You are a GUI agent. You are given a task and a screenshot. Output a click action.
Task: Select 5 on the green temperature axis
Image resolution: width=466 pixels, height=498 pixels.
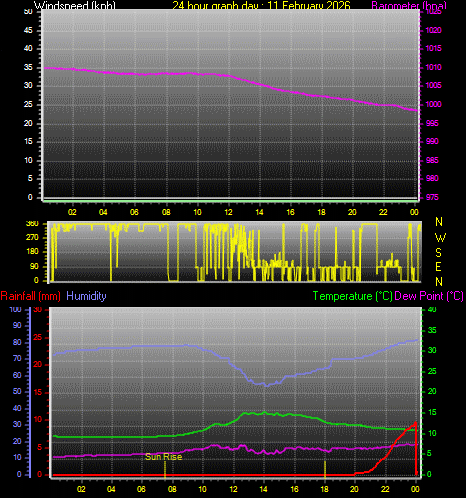click(430, 453)
